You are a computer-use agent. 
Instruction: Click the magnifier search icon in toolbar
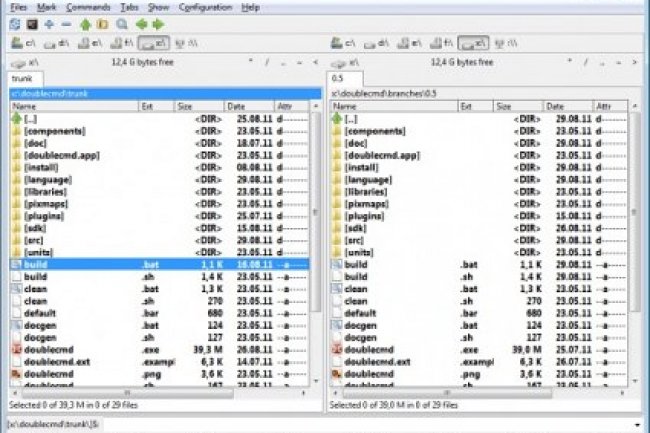pyautogui.click(x=122, y=22)
